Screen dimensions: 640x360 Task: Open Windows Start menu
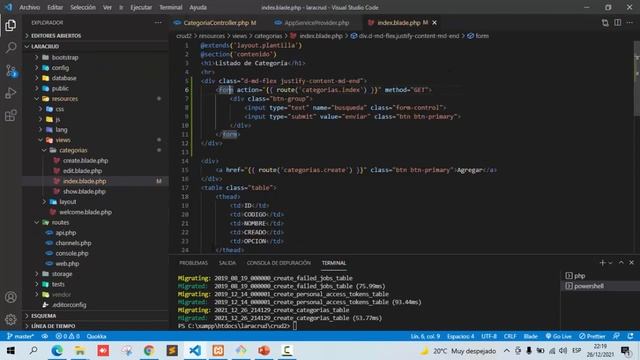click(x=11, y=351)
